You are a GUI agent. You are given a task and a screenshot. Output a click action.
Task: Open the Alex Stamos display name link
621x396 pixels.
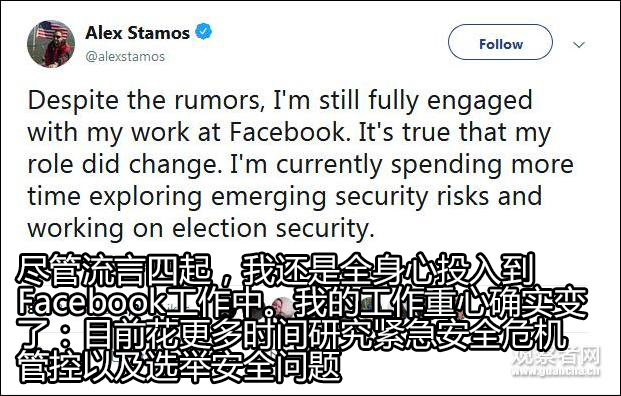pos(137,32)
